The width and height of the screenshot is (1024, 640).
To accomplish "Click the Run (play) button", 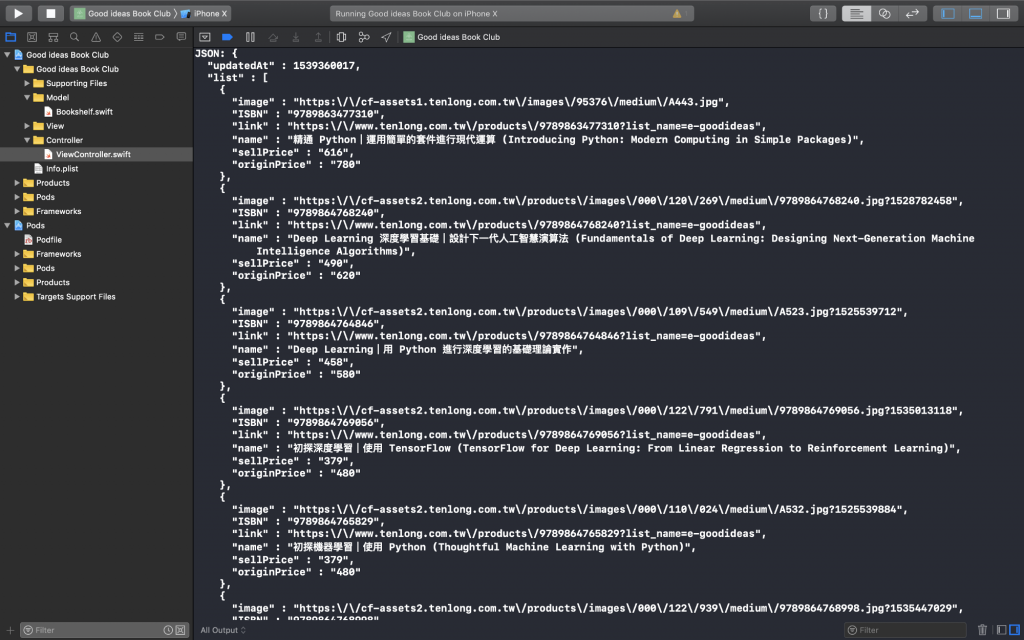I will coord(18,13).
